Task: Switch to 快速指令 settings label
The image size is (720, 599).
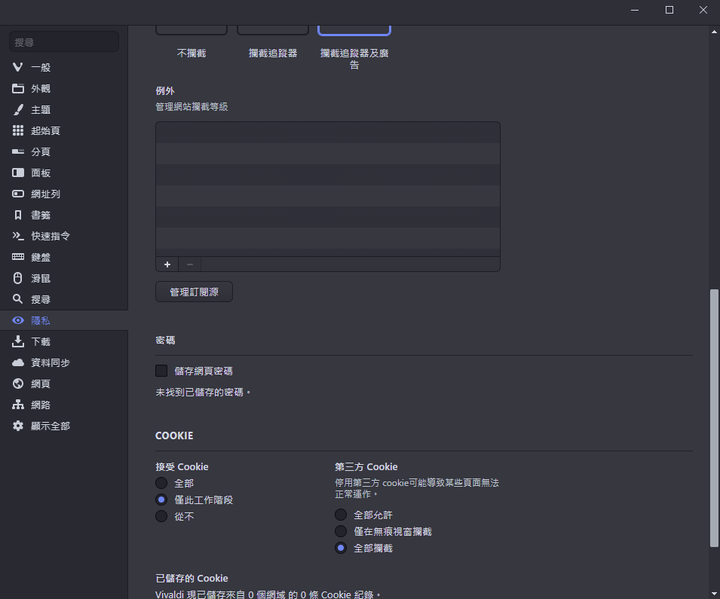Action: coord(51,236)
